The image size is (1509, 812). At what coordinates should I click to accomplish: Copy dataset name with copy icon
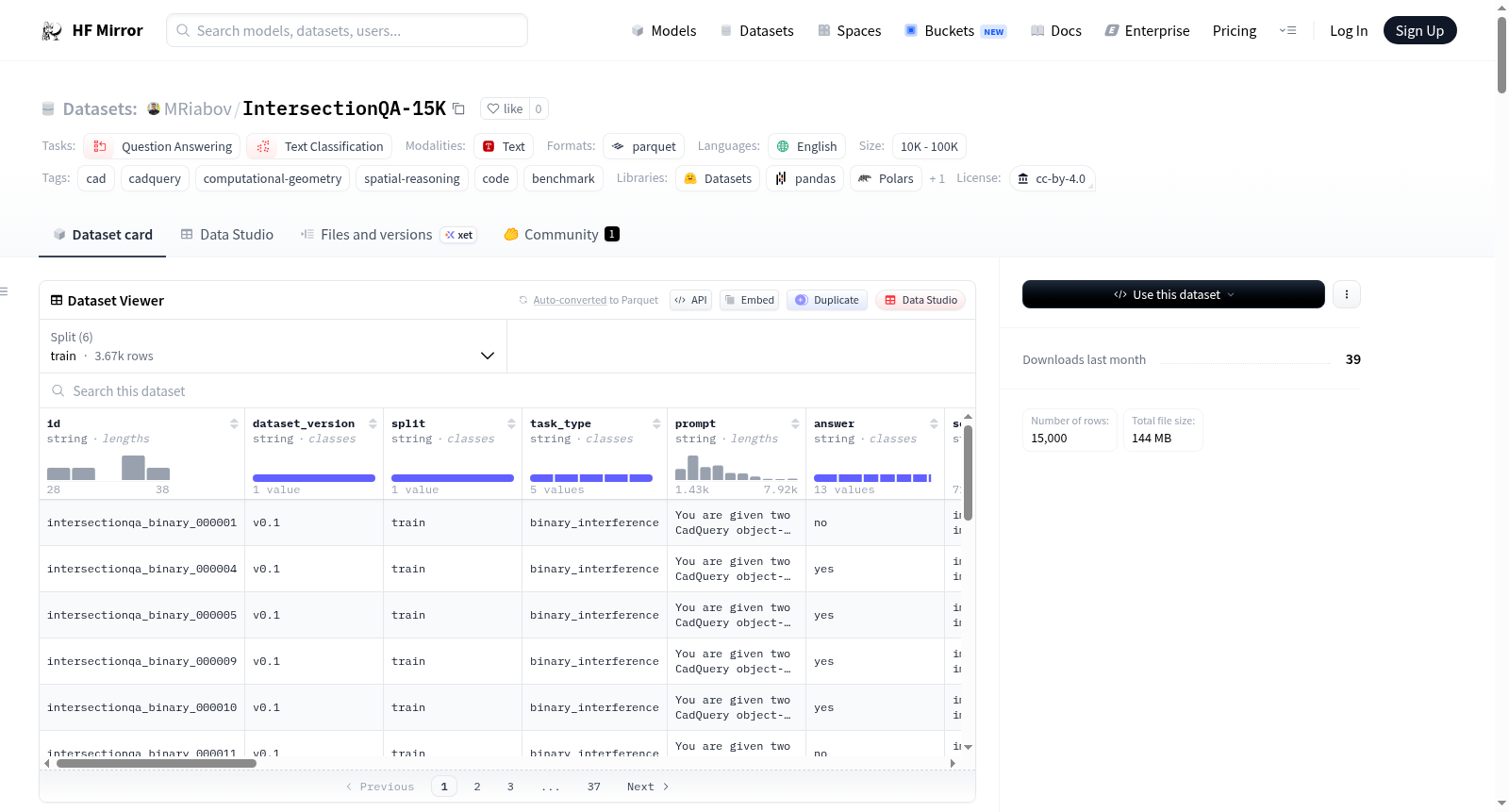click(x=458, y=108)
